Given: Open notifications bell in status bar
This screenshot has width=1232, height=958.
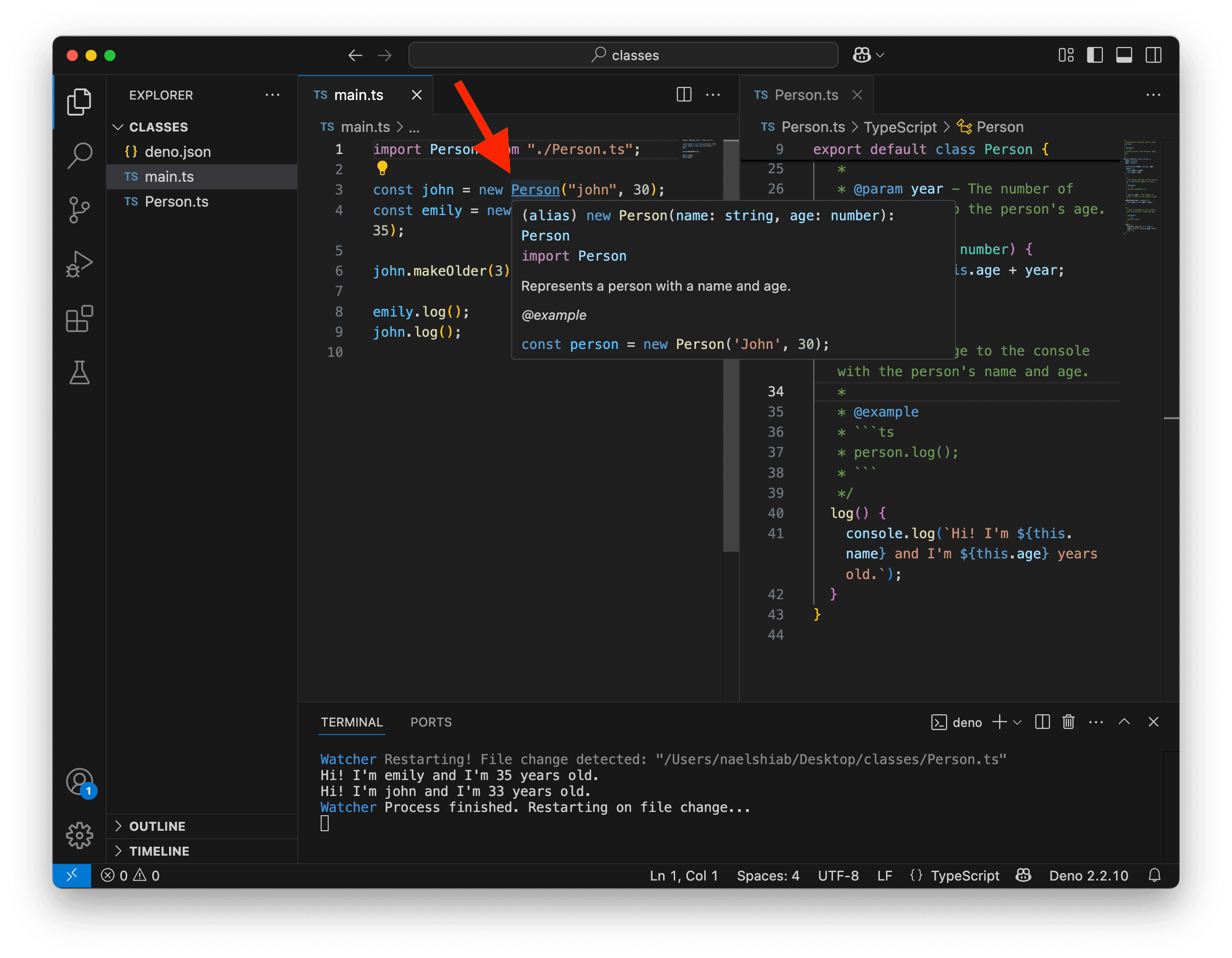Looking at the screenshot, I should coord(1155,875).
